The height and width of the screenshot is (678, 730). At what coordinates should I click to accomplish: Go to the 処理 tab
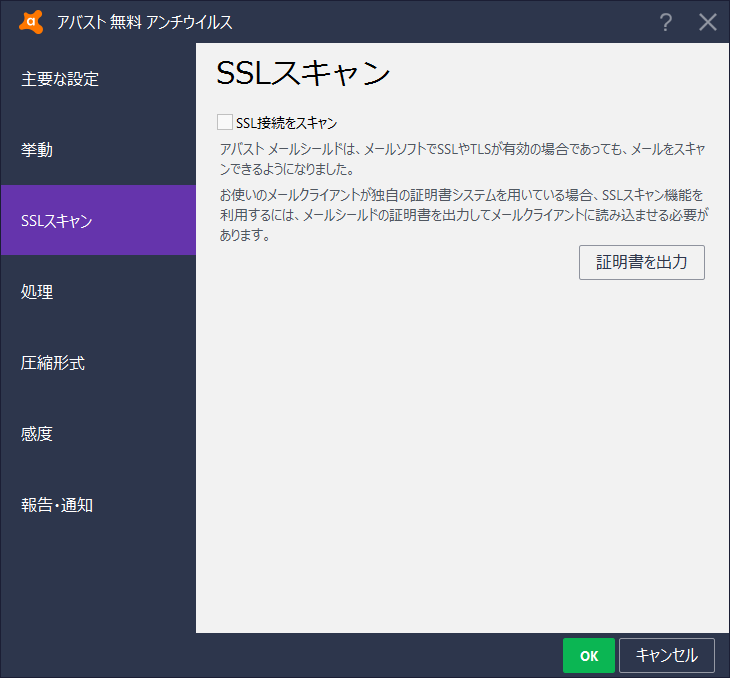98,292
